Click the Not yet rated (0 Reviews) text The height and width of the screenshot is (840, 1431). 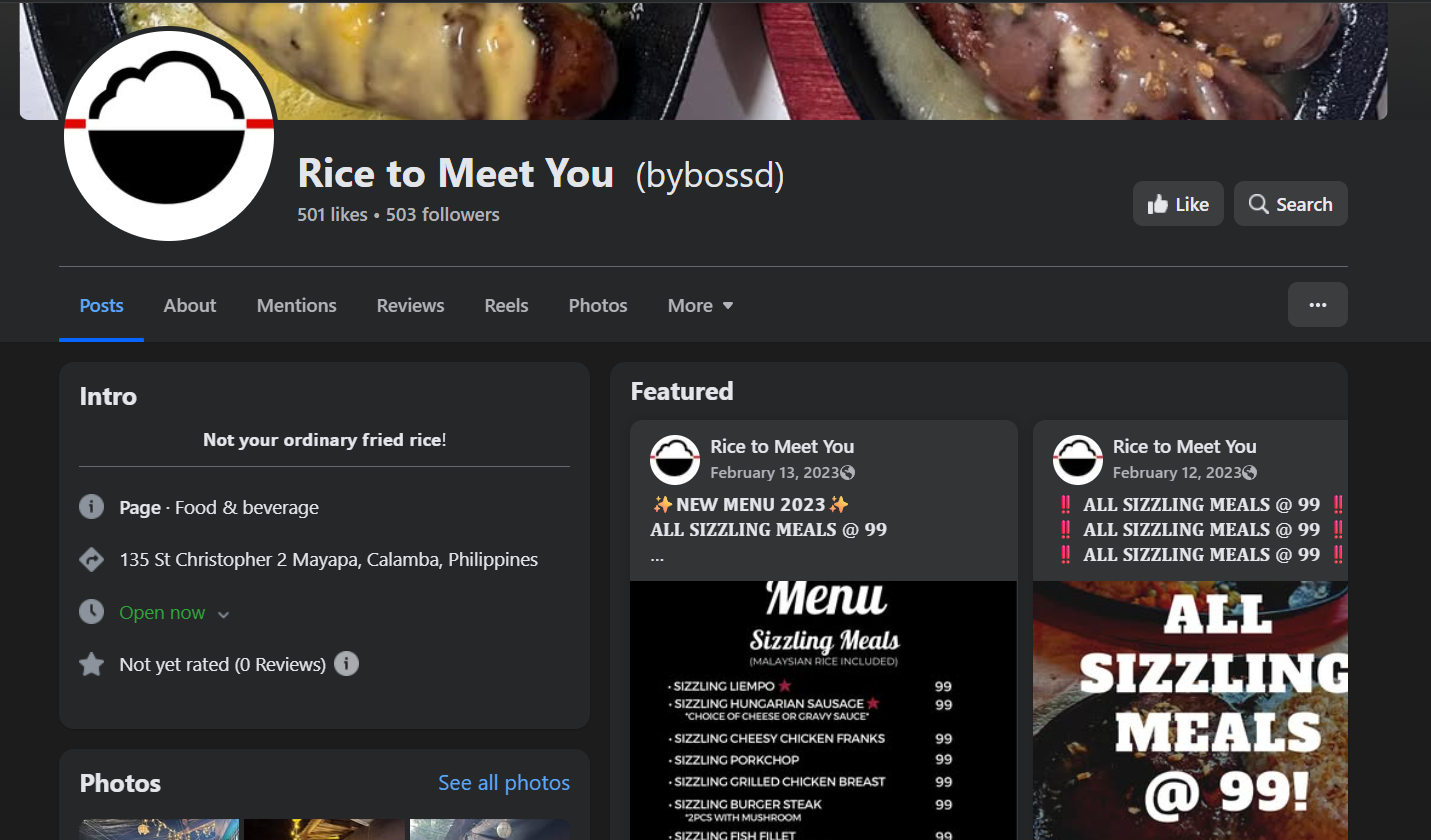(x=223, y=664)
